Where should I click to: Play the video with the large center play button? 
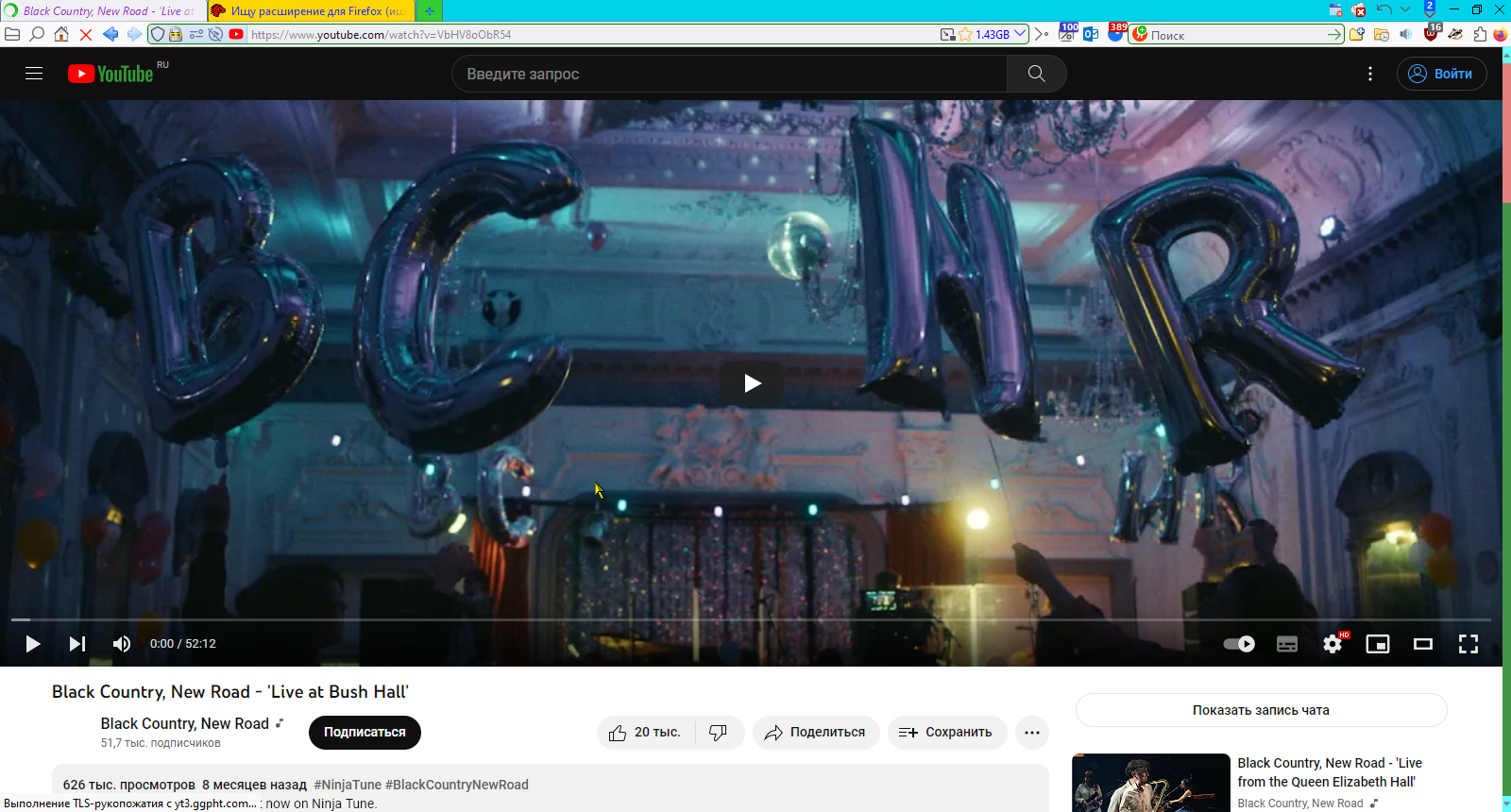752,383
